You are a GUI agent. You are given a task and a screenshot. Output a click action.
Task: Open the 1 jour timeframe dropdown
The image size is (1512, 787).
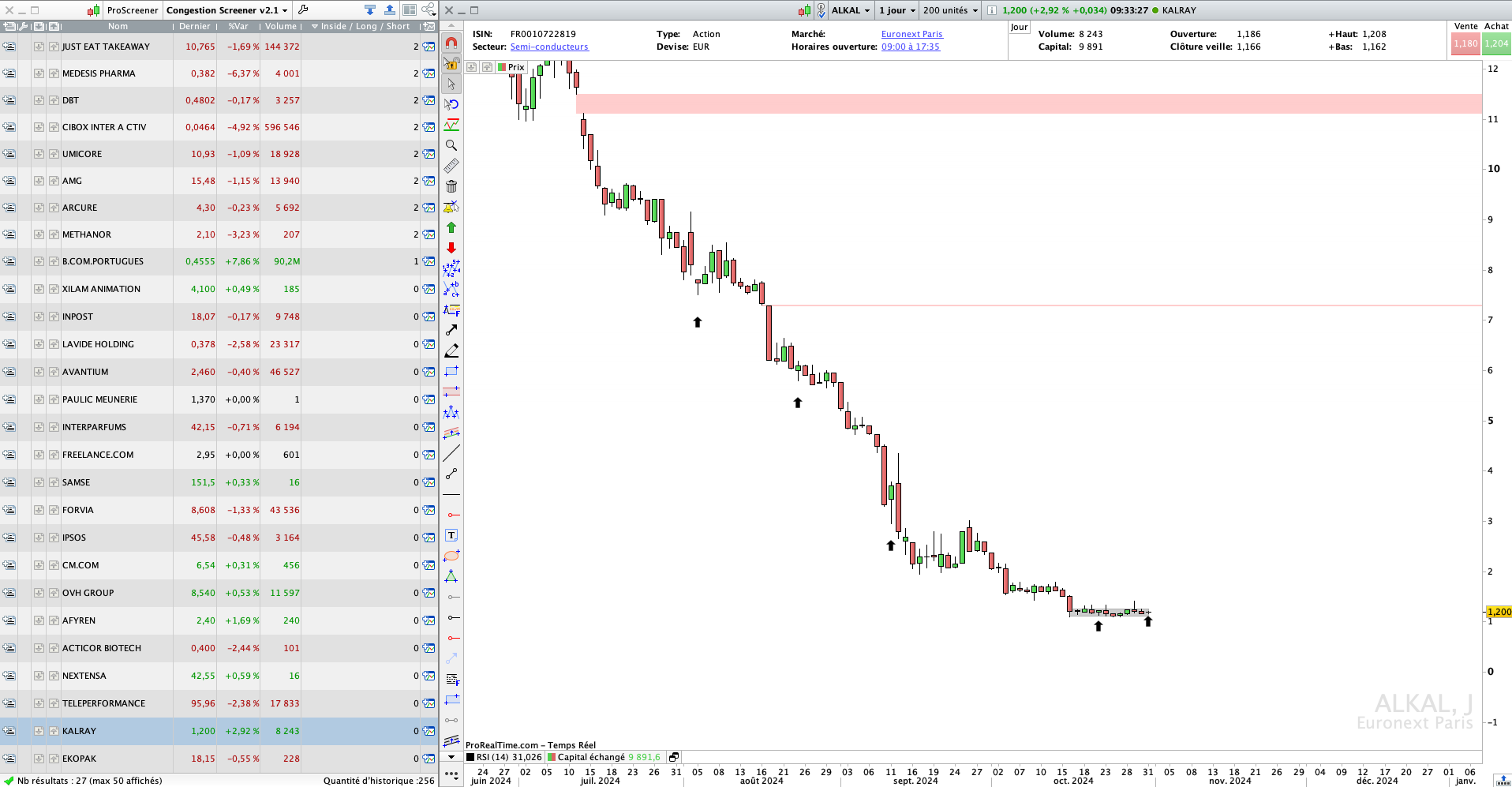coord(897,10)
